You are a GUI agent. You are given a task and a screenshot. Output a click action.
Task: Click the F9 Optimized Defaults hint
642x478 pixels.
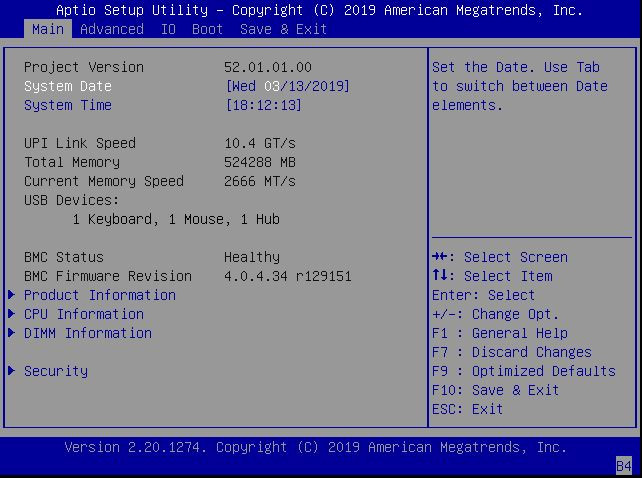pyautogui.click(x=524, y=371)
